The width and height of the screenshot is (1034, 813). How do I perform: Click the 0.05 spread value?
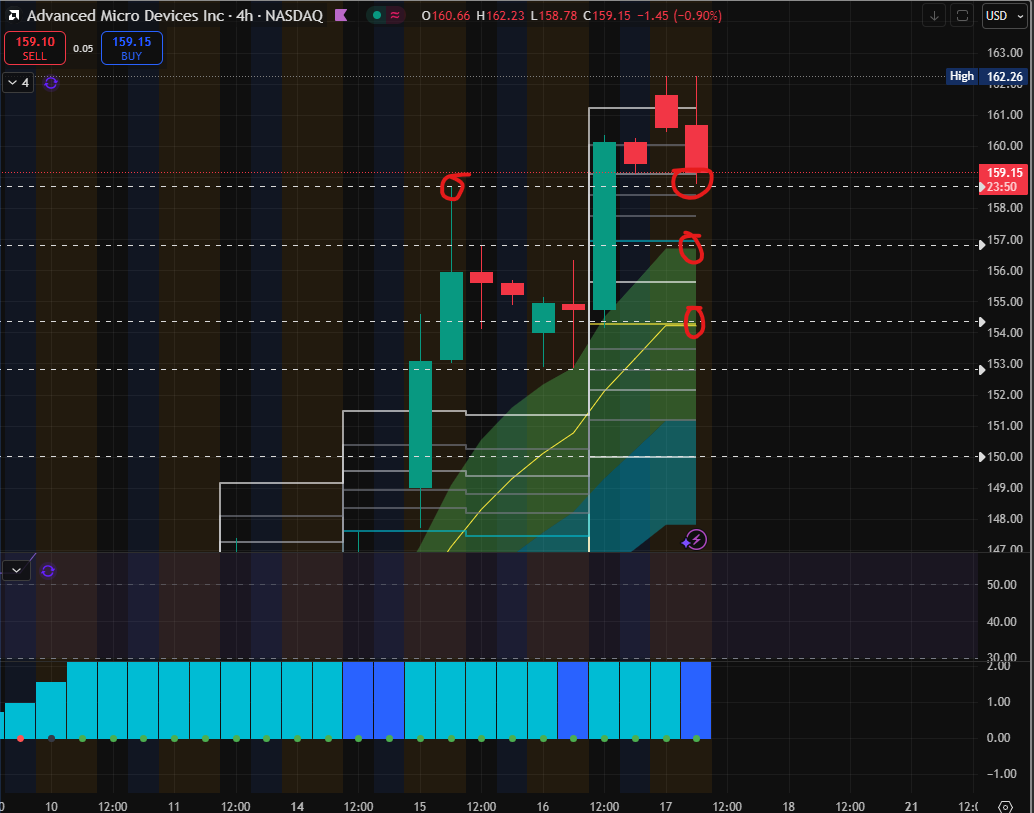click(83, 48)
